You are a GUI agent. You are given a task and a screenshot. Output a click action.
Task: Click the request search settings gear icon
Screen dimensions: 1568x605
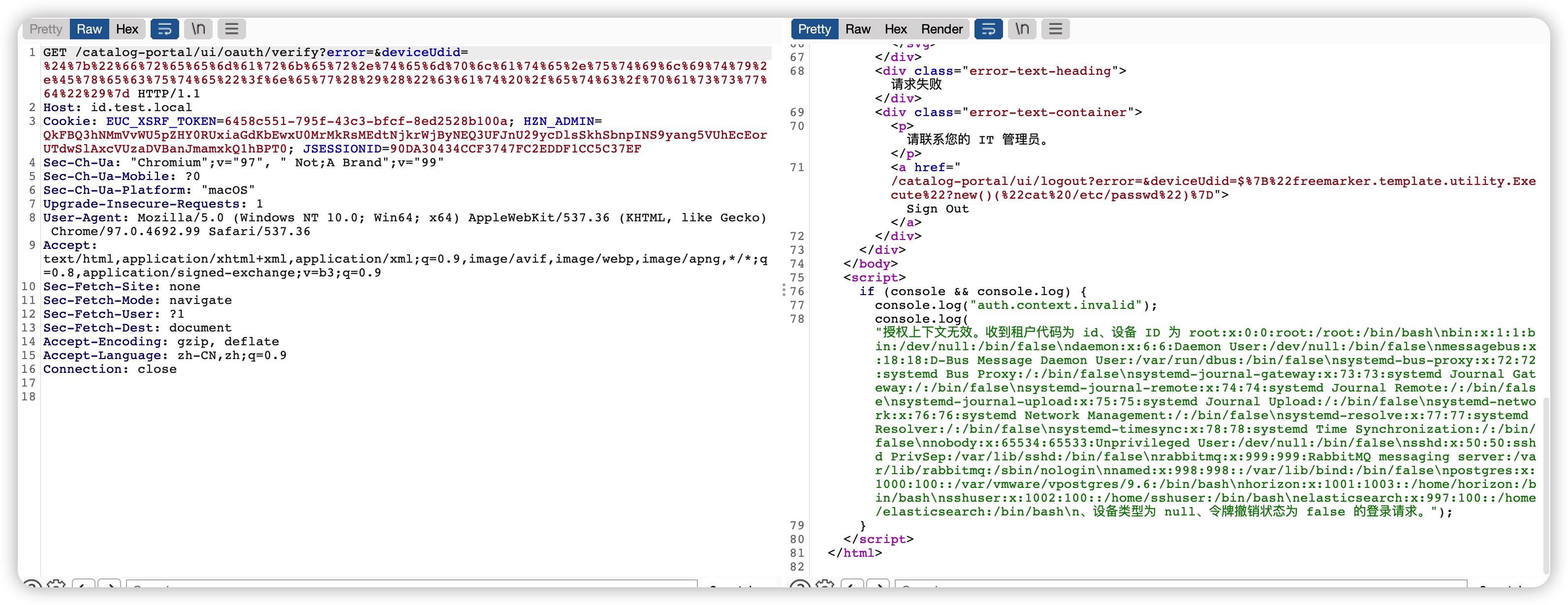[56, 585]
